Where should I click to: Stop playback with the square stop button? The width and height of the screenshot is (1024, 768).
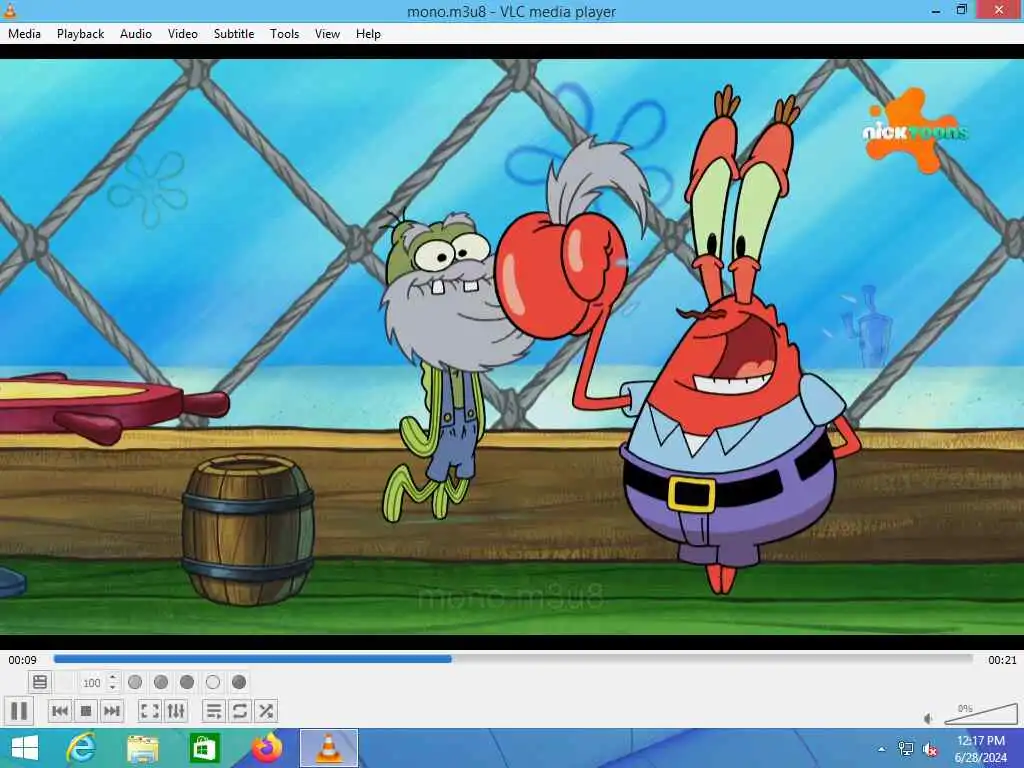pyautogui.click(x=86, y=711)
